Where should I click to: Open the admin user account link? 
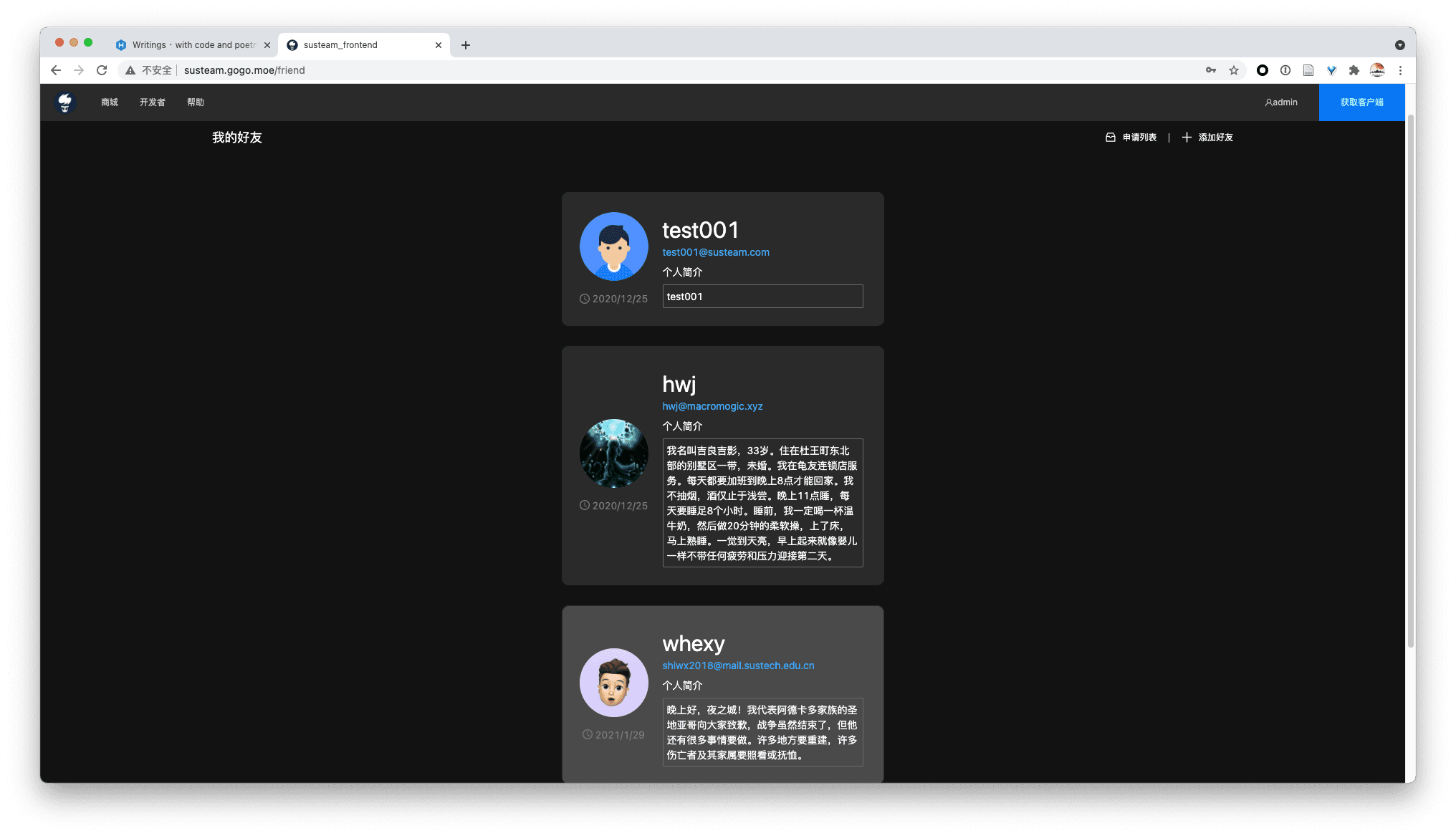pyautogui.click(x=1281, y=102)
